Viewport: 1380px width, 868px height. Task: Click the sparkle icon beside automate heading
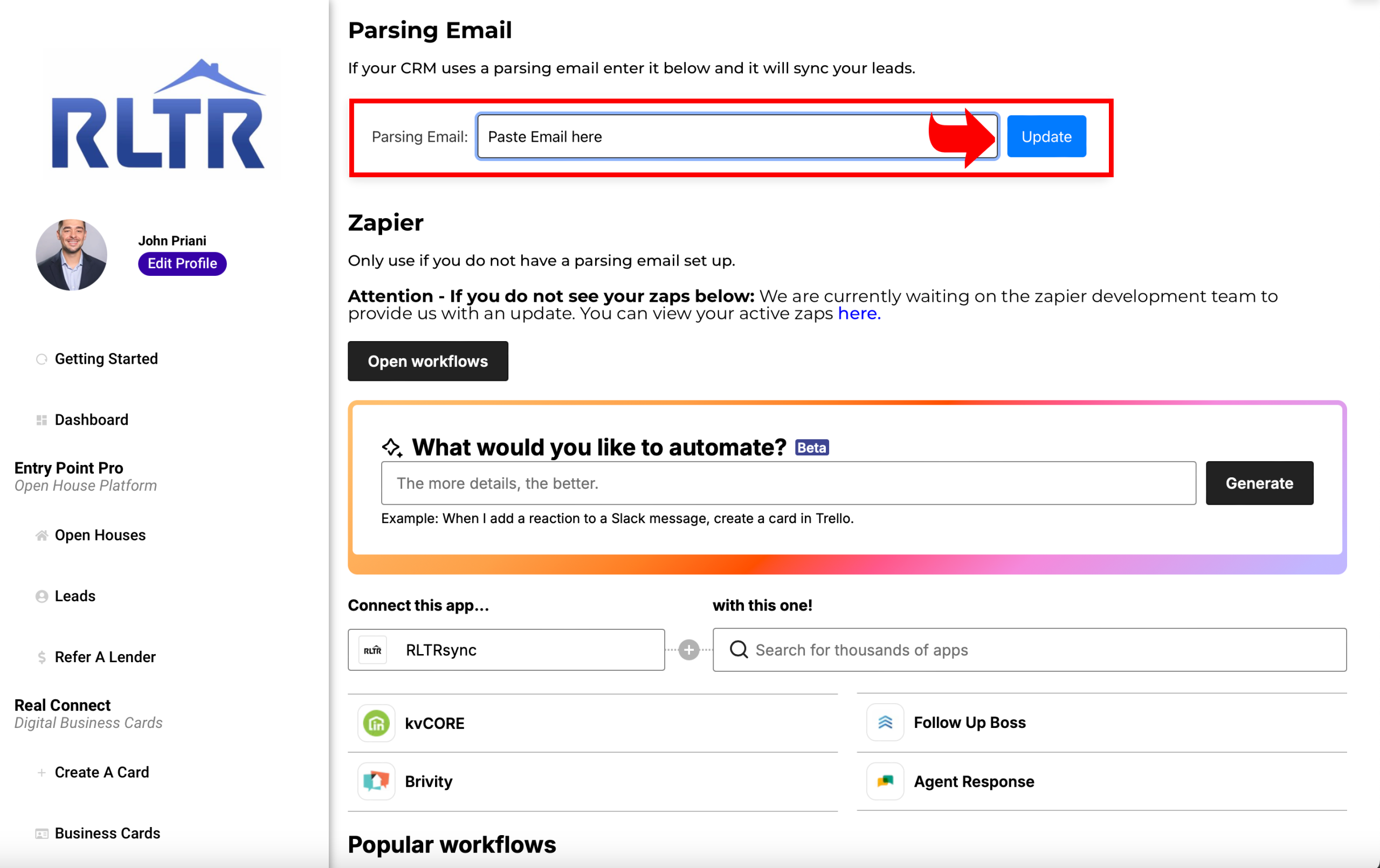click(x=392, y=447)
